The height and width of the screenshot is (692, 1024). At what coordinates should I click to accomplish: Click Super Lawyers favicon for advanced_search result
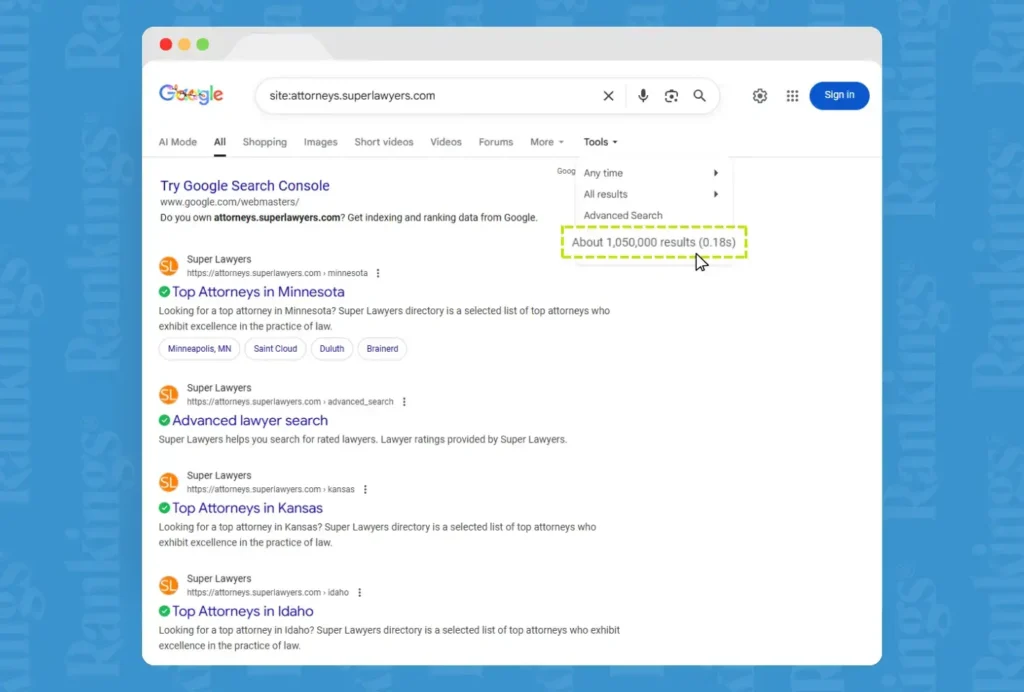point(168,394)
